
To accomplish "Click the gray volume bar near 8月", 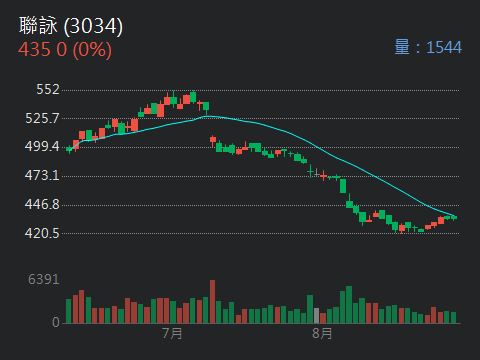I will [316, 316].
